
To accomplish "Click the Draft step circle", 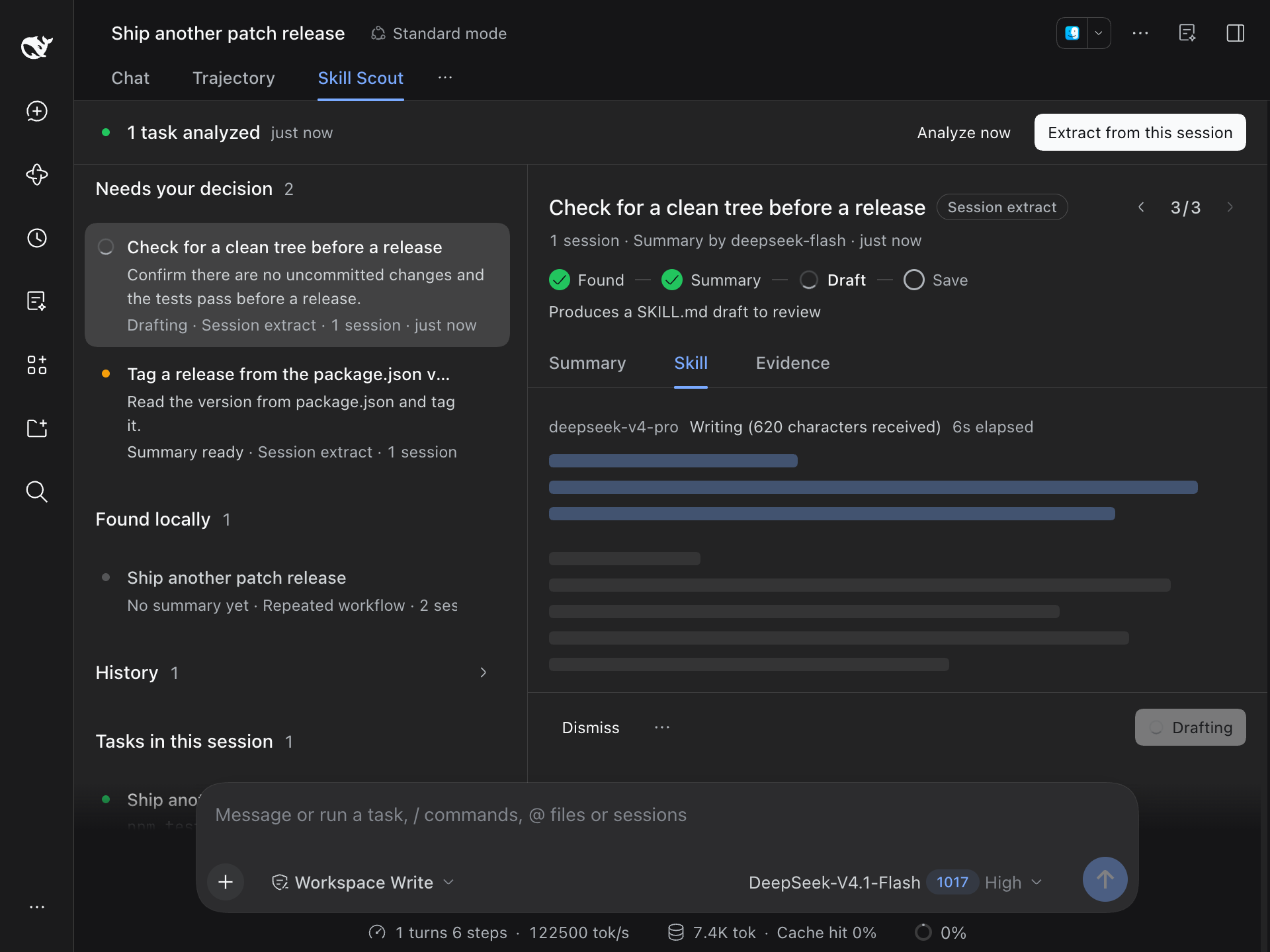I will [808, 280].
